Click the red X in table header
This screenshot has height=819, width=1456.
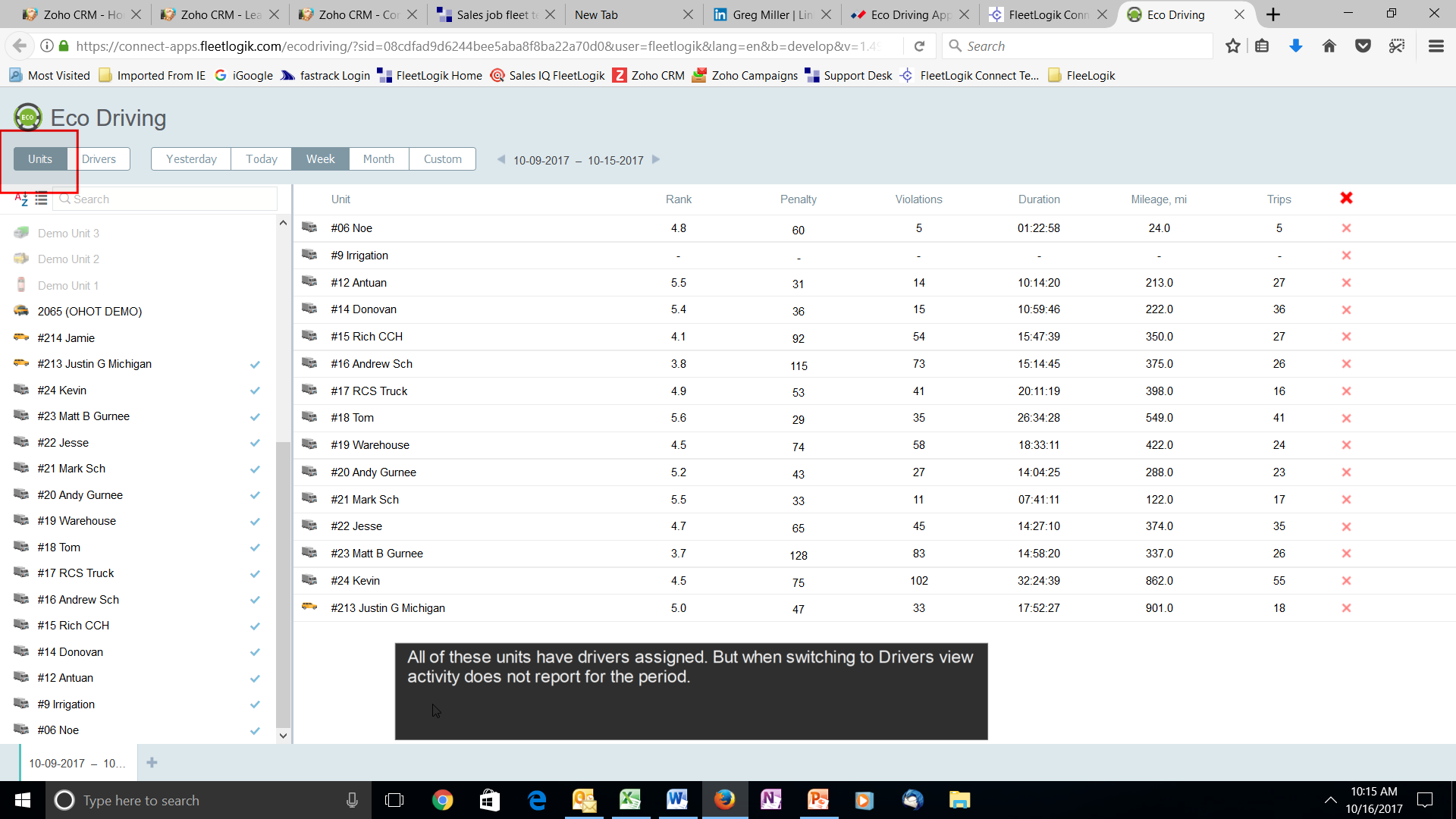pyautogui.click(x=1346, y=199)
